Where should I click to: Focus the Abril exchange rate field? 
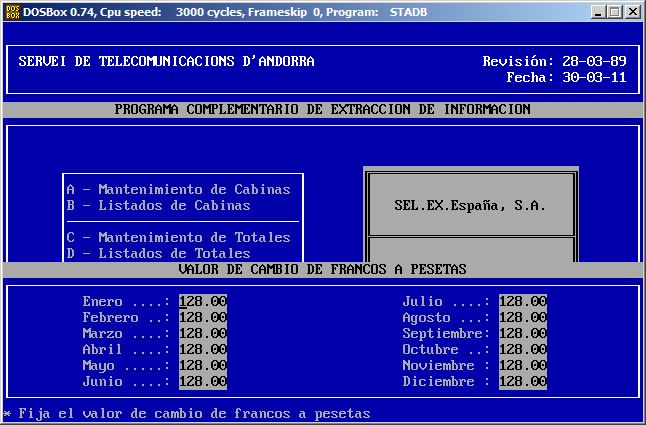pos(203,349)
